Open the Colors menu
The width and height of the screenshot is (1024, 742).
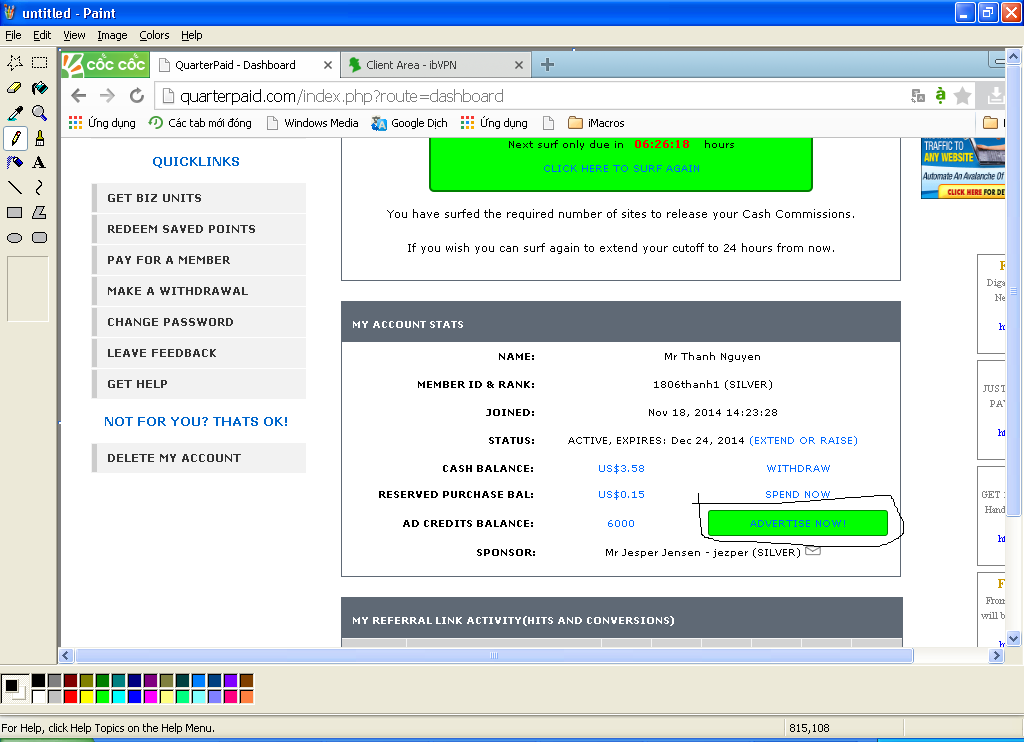click(x=154, y=35)
